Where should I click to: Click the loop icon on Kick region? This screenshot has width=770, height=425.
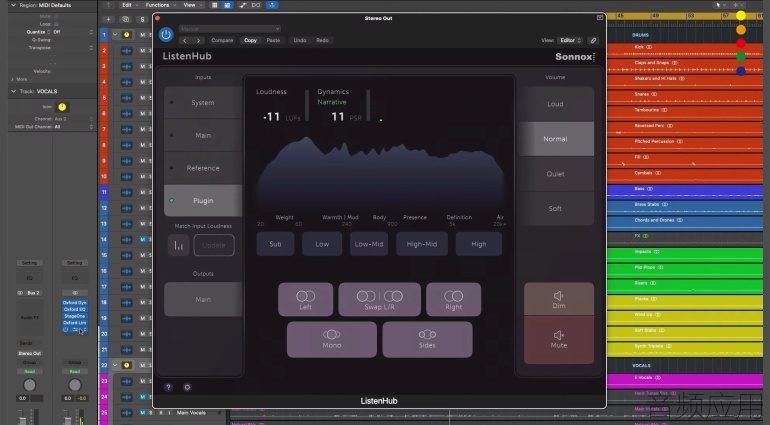[x=650, y=47]
